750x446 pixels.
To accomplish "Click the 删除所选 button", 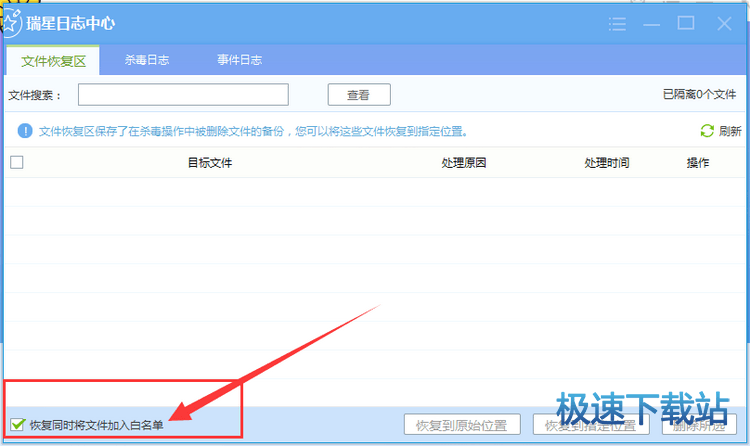I will point(699,424).
